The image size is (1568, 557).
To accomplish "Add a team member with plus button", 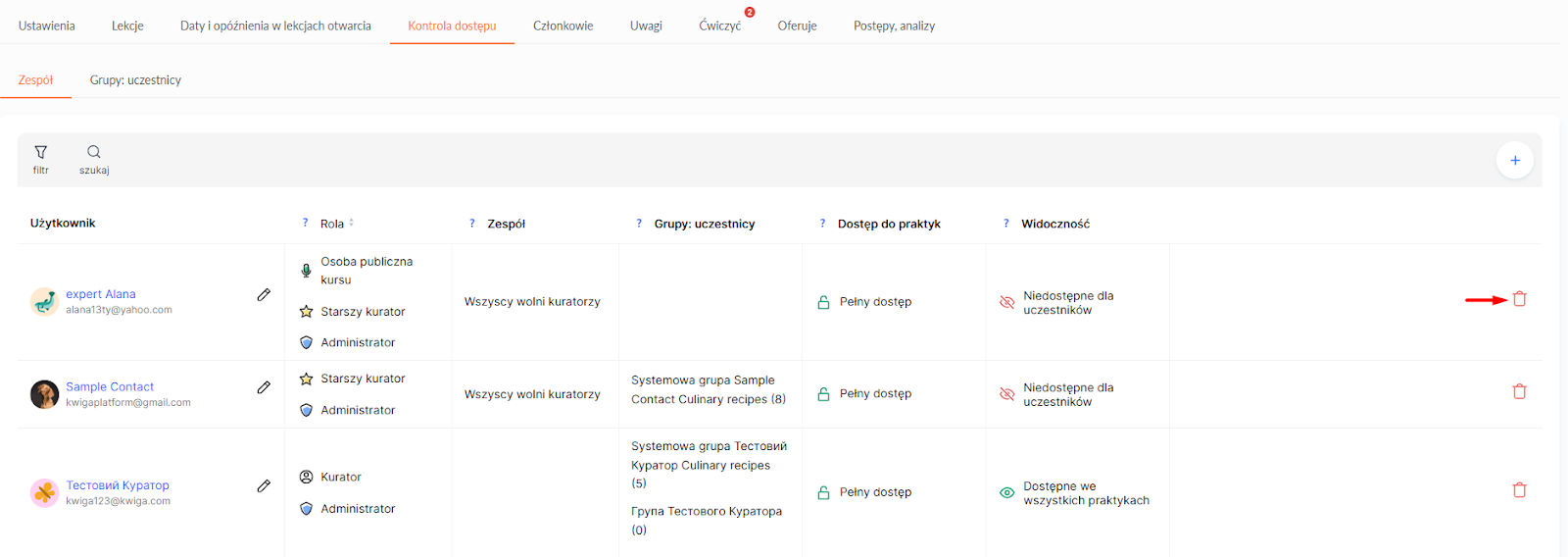I will pyautogui.click(x=1514, y=160).
